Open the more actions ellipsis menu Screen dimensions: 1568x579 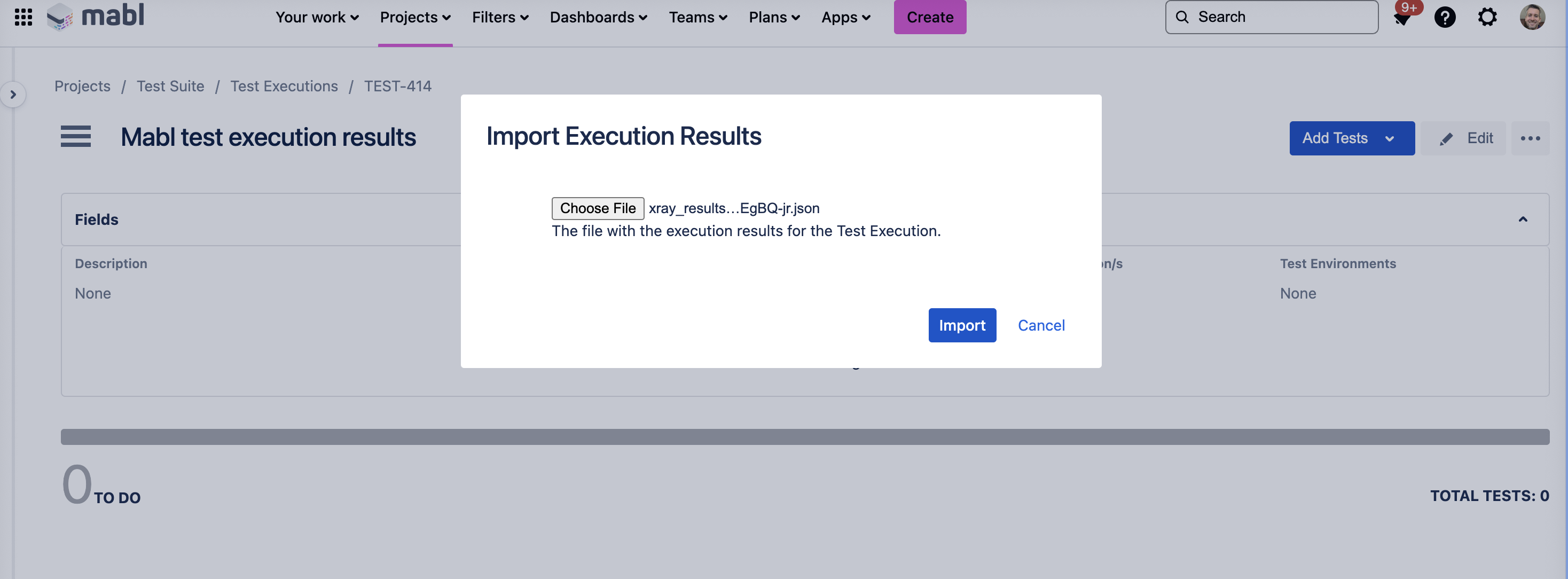pyautogui.click(x=1530, y=138)
